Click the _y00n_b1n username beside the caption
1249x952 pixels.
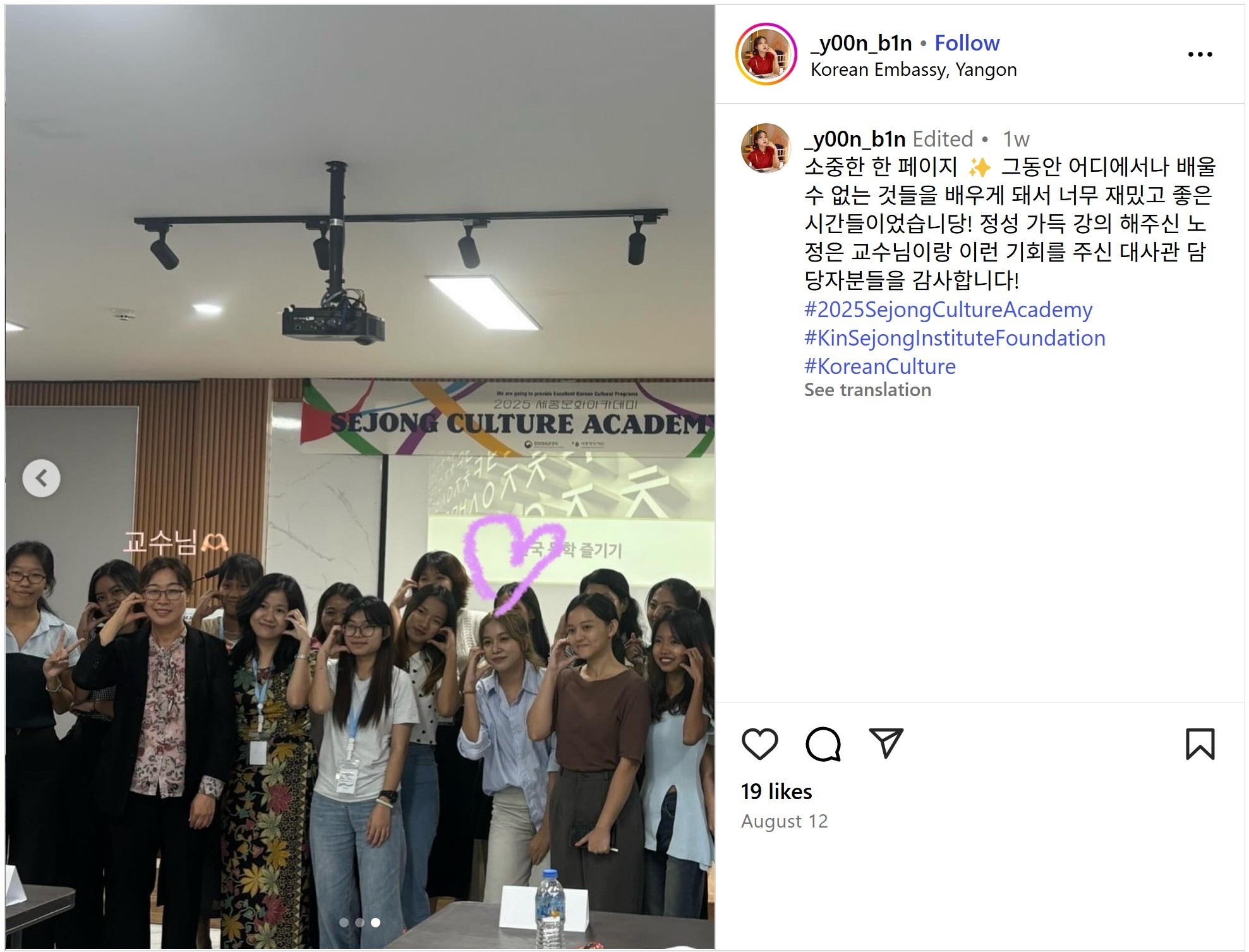coord(855,139)
